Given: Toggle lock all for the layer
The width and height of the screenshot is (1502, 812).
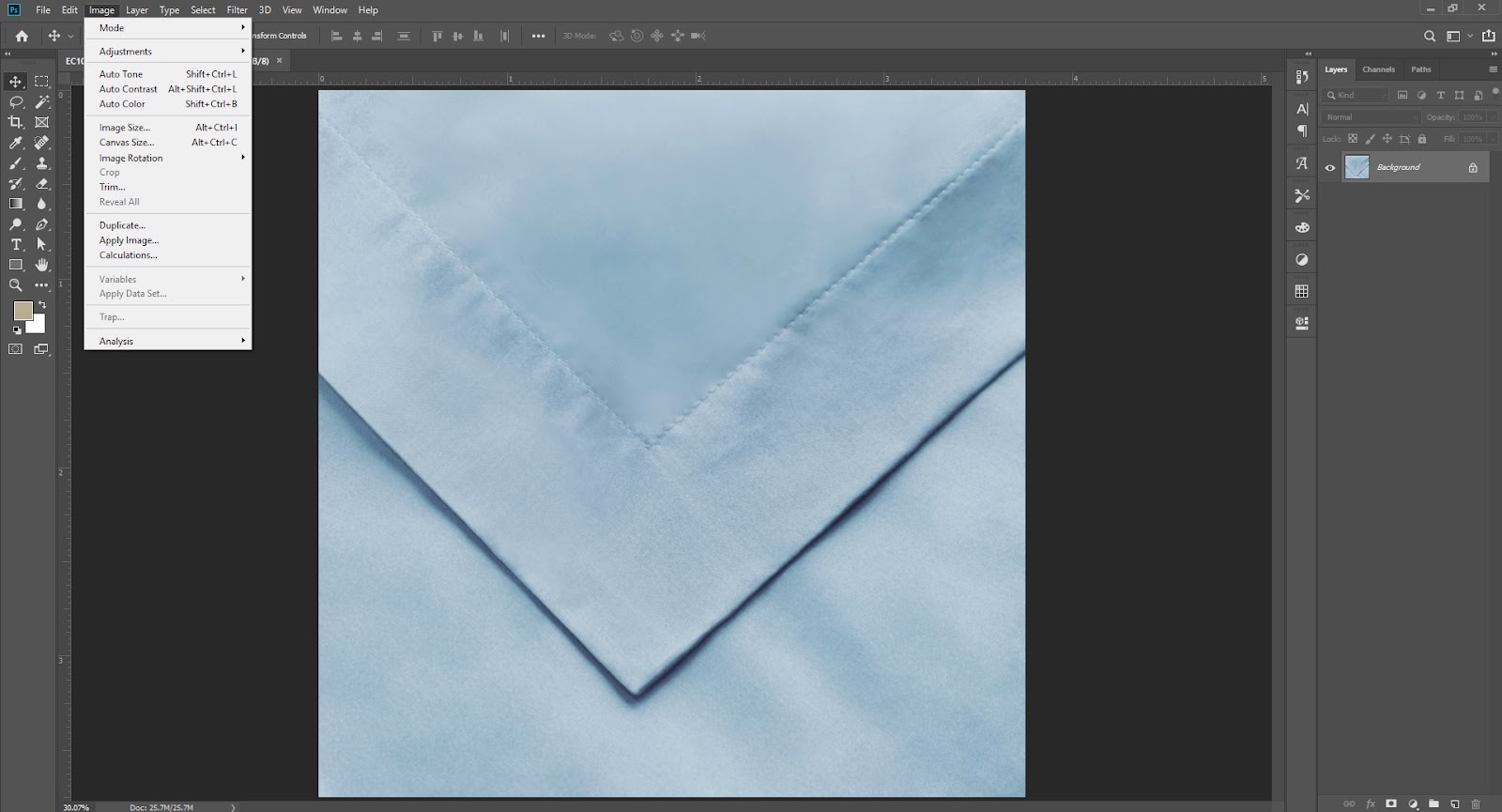Looking at the screenshot, I should (1422, 139).
